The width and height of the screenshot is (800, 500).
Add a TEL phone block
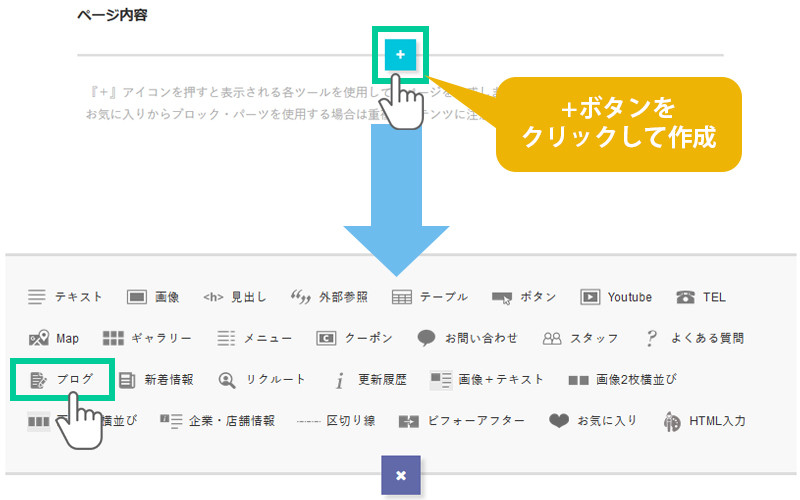pos(701,297)
